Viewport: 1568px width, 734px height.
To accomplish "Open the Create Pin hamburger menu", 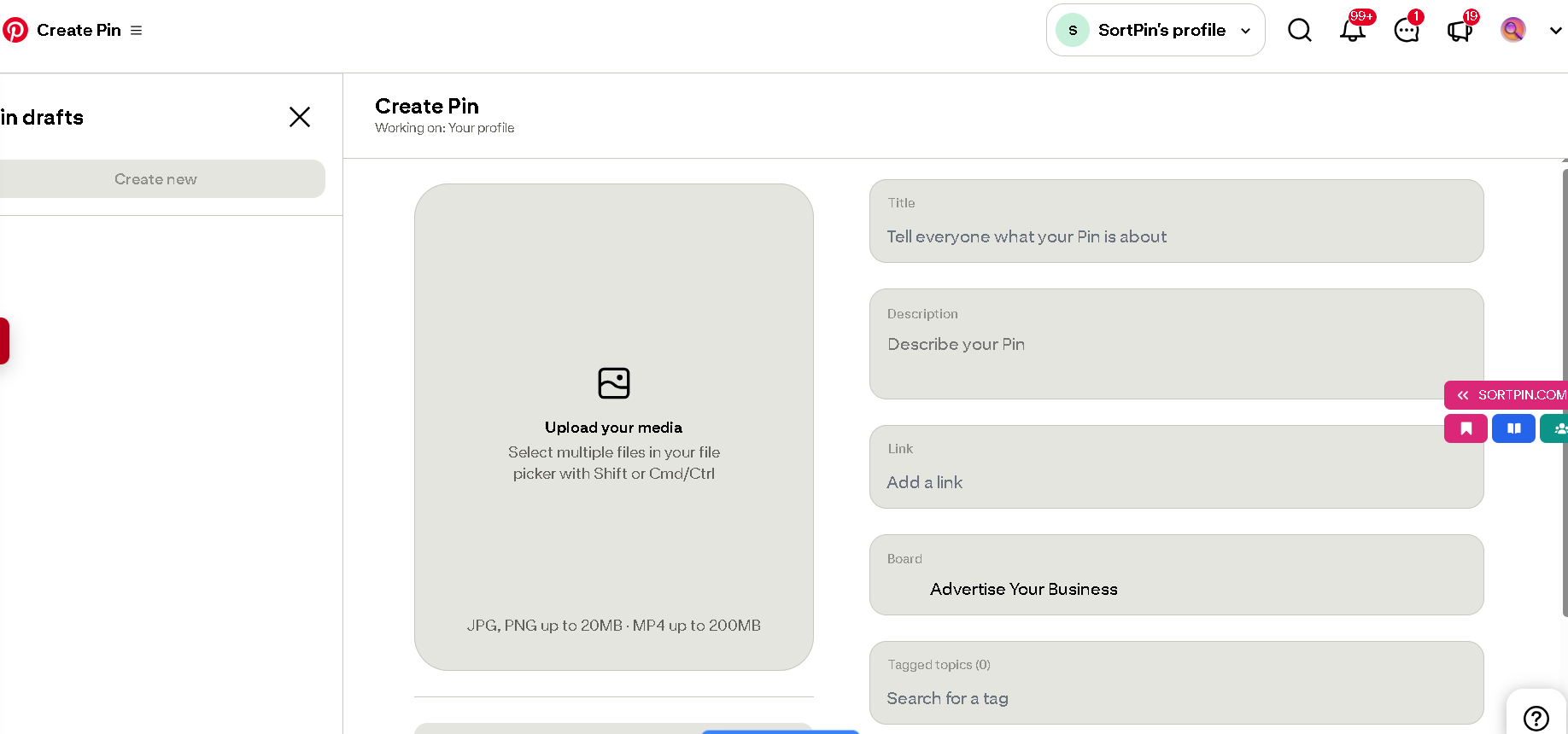I will click(136, 30).
